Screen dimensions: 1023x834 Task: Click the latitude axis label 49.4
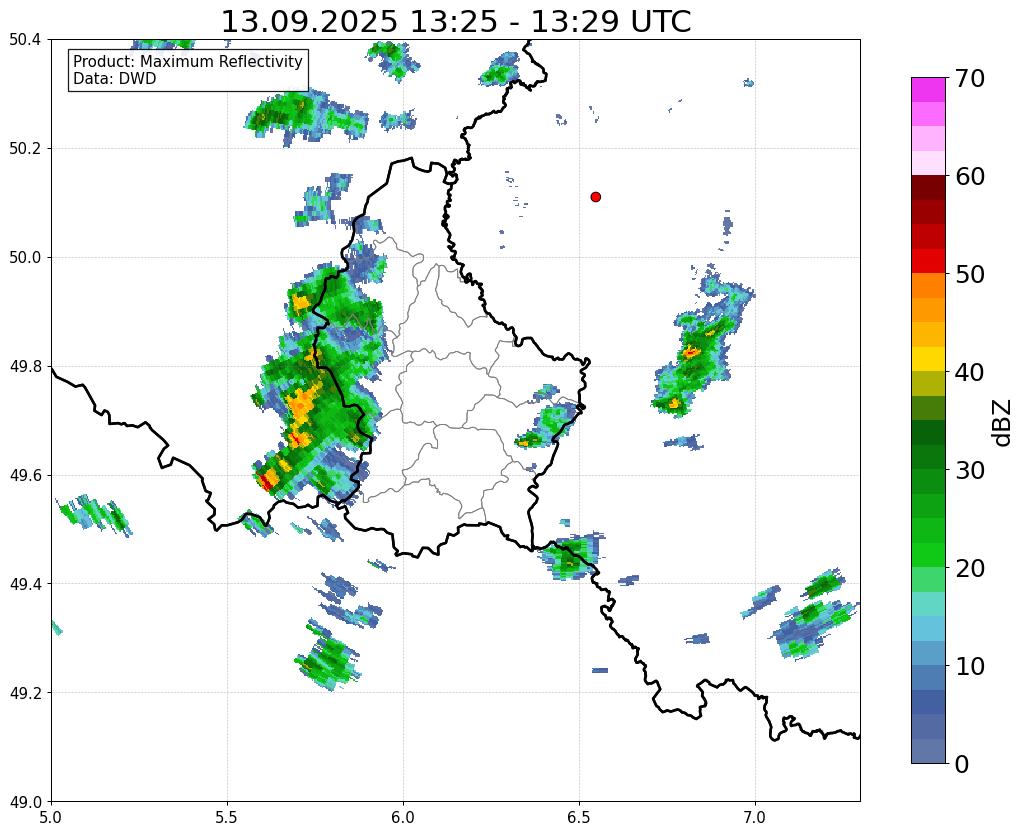(x=25, y=584)
